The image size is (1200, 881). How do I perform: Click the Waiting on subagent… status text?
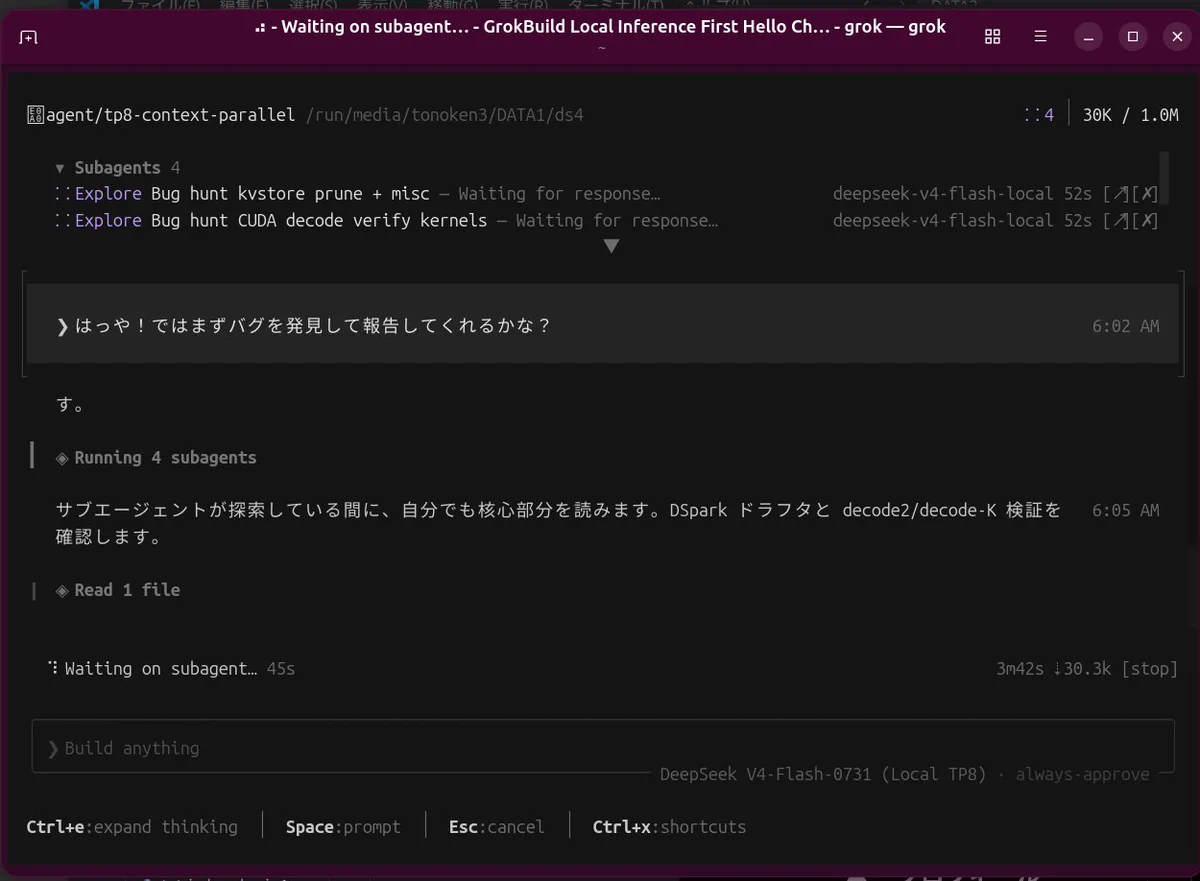pyautogui.click(x=161, y=668)
